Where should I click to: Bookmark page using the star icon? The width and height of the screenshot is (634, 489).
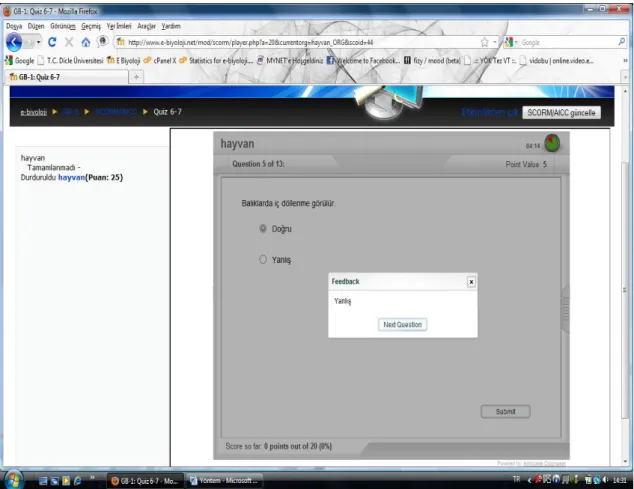coord(484,42)
